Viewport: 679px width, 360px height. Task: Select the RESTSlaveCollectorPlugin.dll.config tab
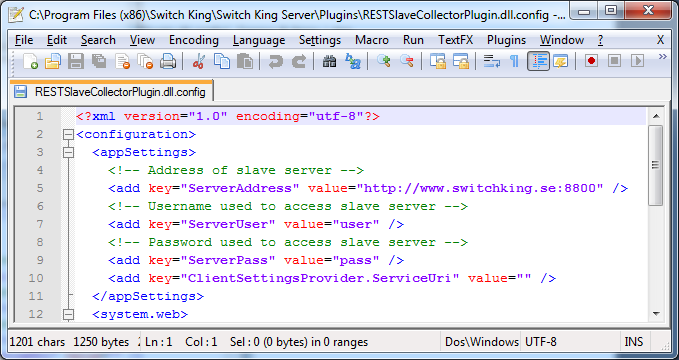pos(112,91)
